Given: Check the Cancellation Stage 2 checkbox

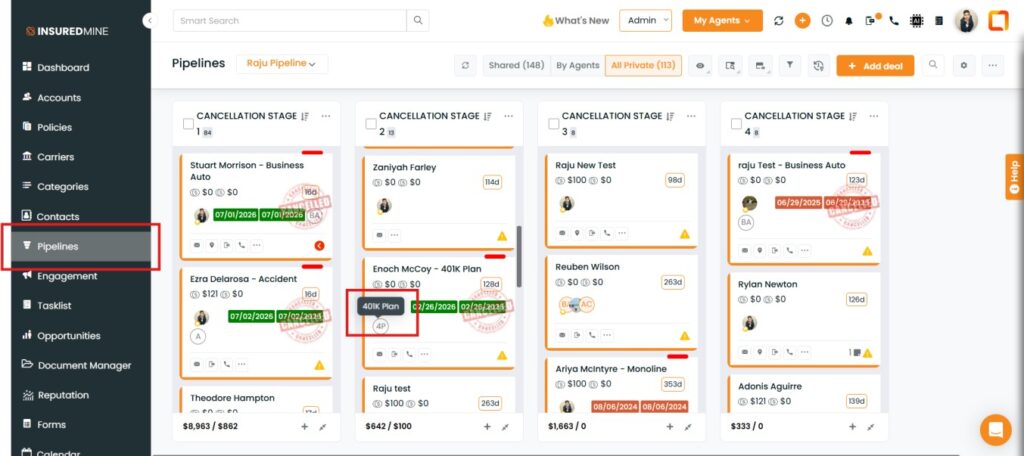Looking at the screenshot, I should point(371,123).
